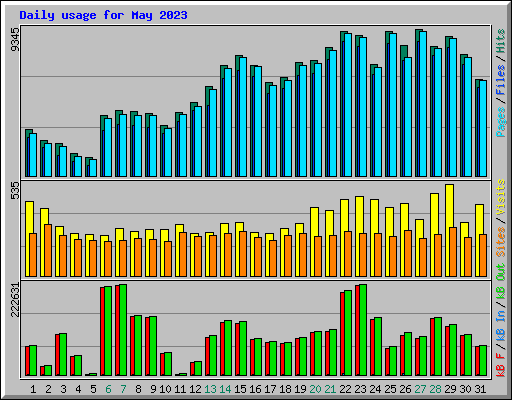Click the 'Visits' legend label
This screenshot has height=400, width=512.
[501, 197]
